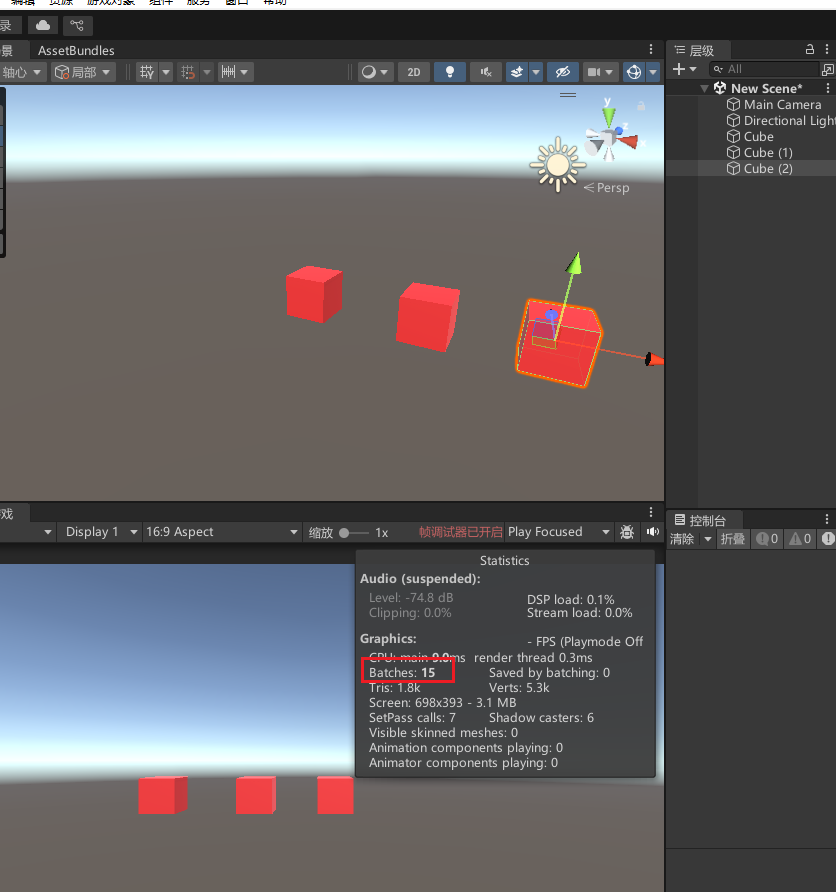Toggle 2D view mode in scene
836x892 pixels.
413,72
